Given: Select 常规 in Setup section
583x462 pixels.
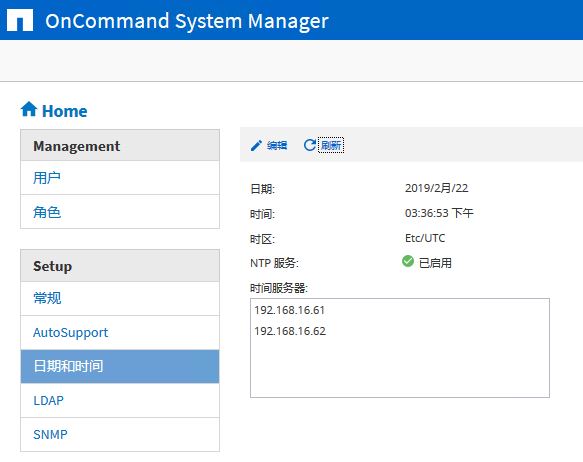Looking at the screenshot, I should 120,298.
